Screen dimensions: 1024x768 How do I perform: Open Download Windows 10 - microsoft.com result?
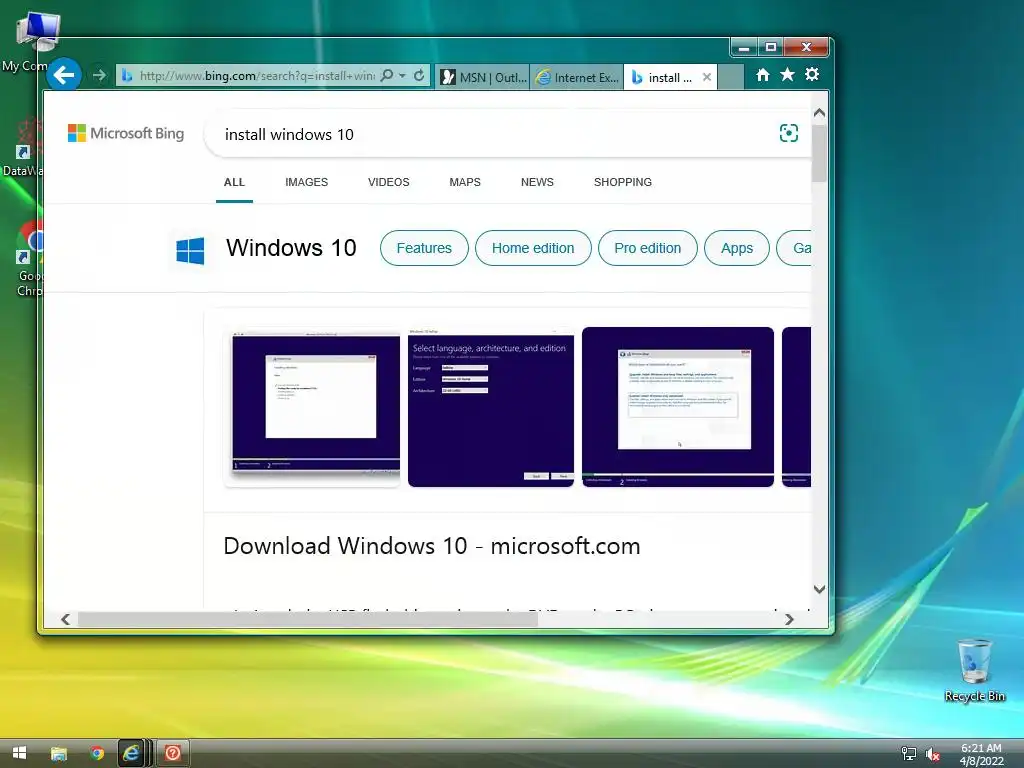coord(432,546)
